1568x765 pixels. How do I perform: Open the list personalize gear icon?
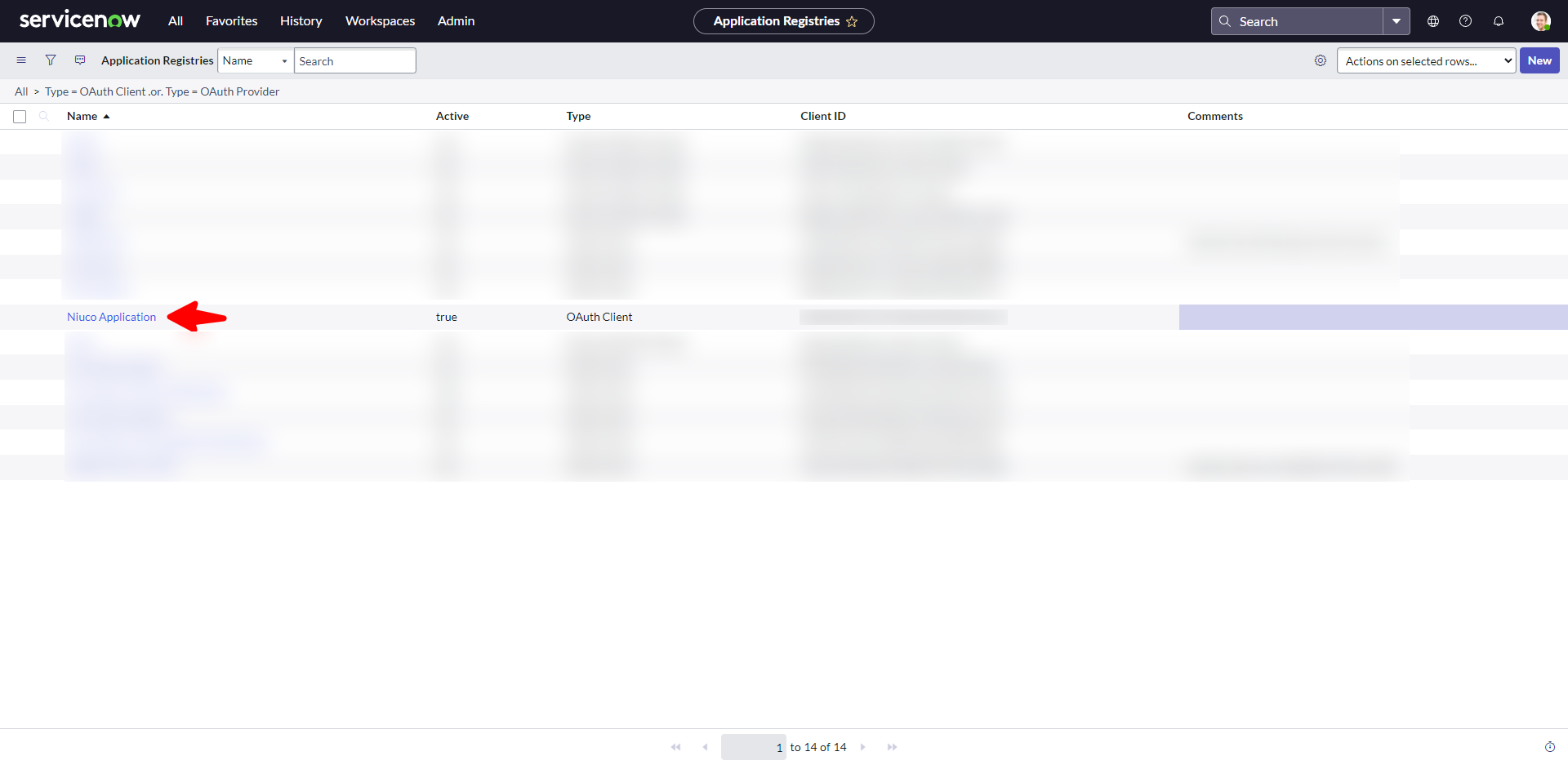(x=1321, y=60)
